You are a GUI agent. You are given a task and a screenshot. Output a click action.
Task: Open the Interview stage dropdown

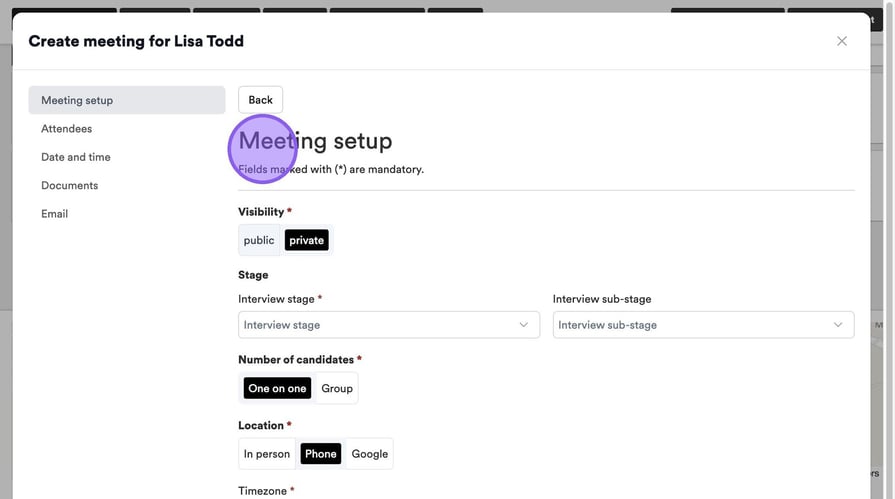tap(380, 325)
